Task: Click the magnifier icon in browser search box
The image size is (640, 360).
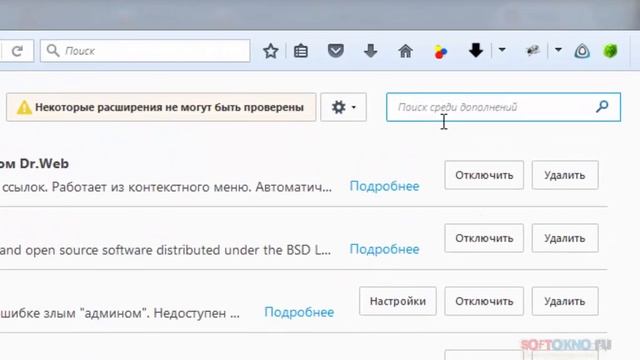Action: point(53,51)
